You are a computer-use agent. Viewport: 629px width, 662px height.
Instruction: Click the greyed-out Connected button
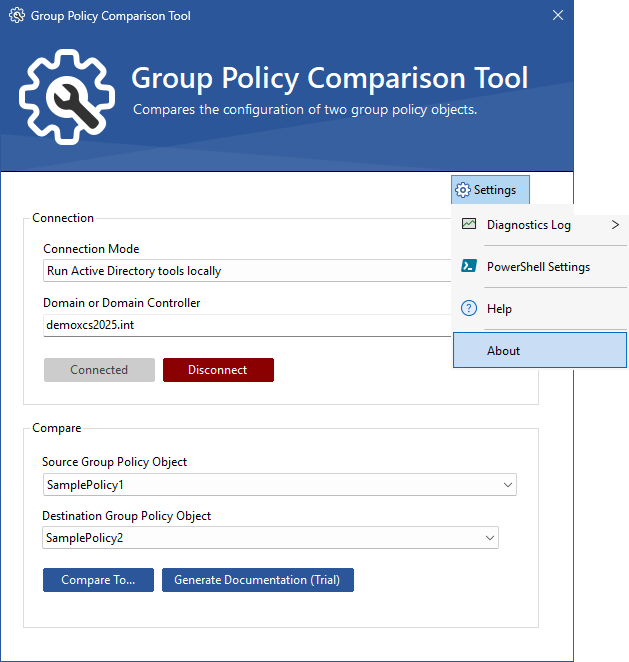click(99, 370)
